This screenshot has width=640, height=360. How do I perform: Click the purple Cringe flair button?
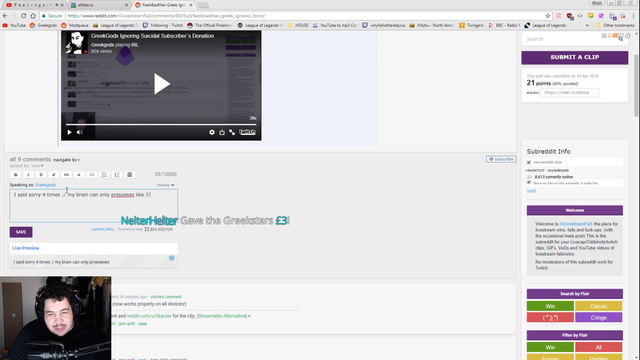point(599,318)
